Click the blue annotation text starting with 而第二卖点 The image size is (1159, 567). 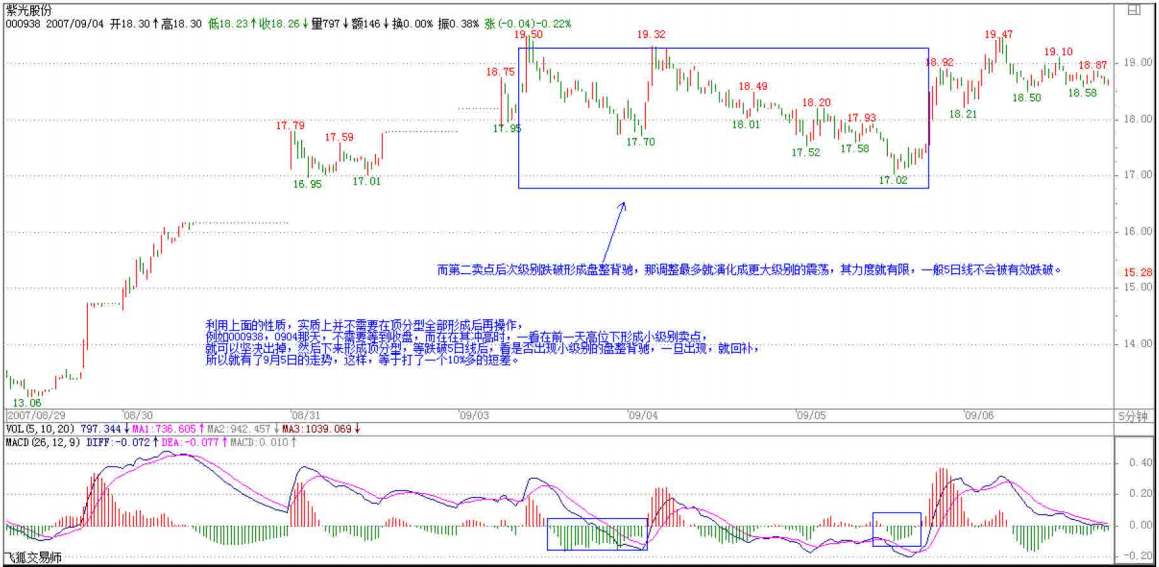749,270
